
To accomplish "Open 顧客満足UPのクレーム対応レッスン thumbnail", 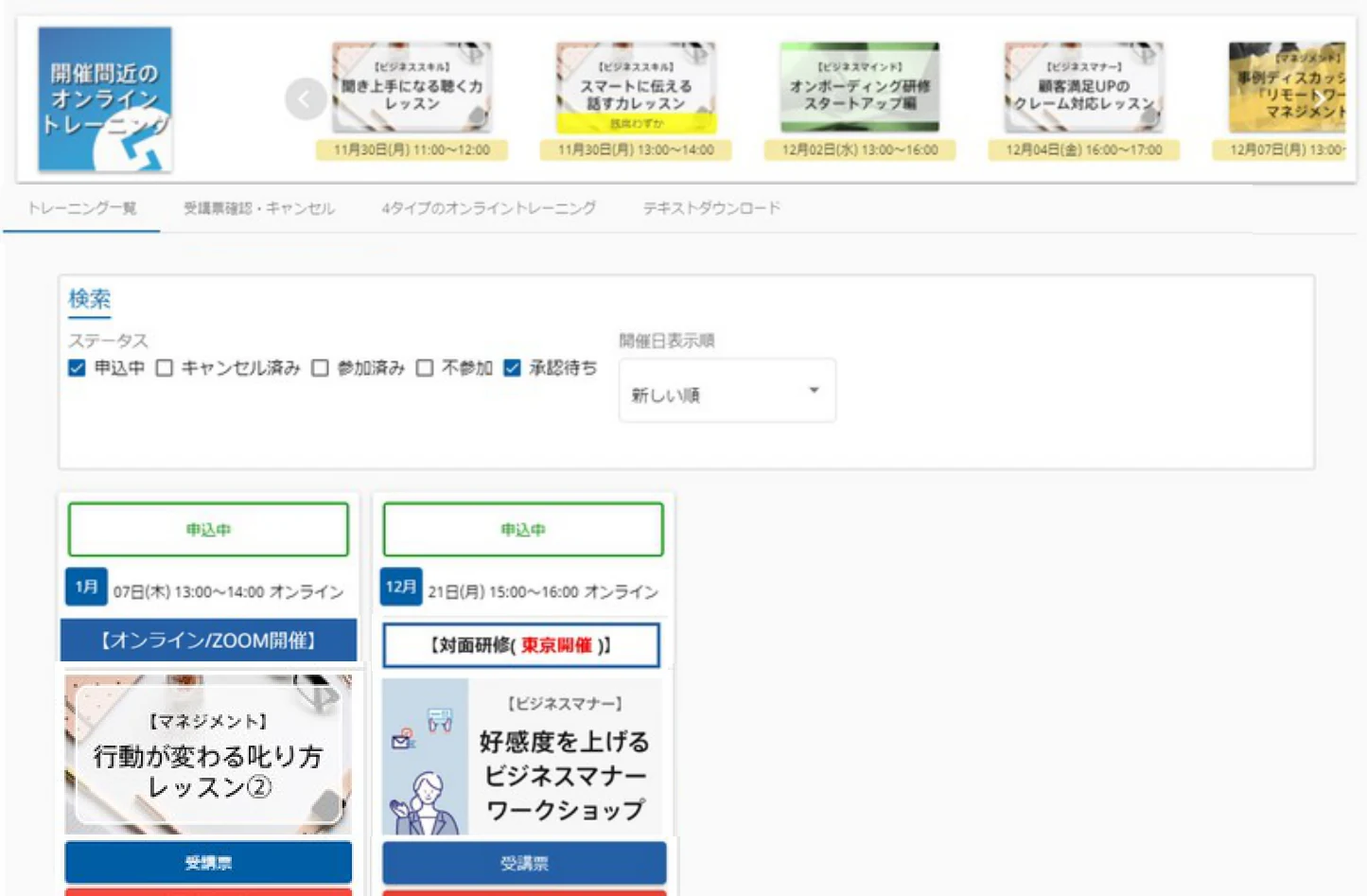I will (x=1084, y=87).
